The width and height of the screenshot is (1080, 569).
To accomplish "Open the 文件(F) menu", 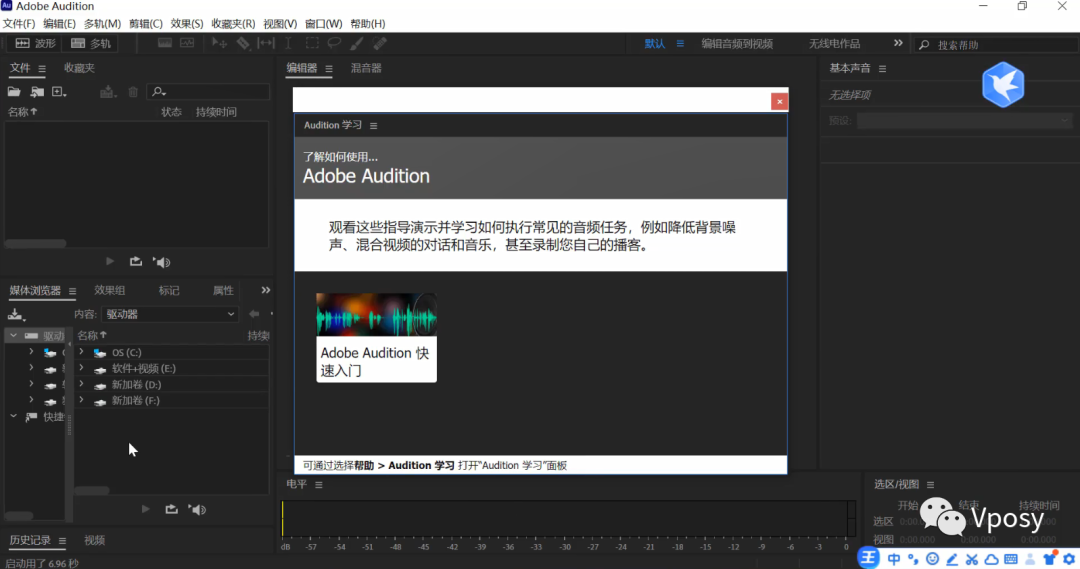I will (x=19, y=23).
